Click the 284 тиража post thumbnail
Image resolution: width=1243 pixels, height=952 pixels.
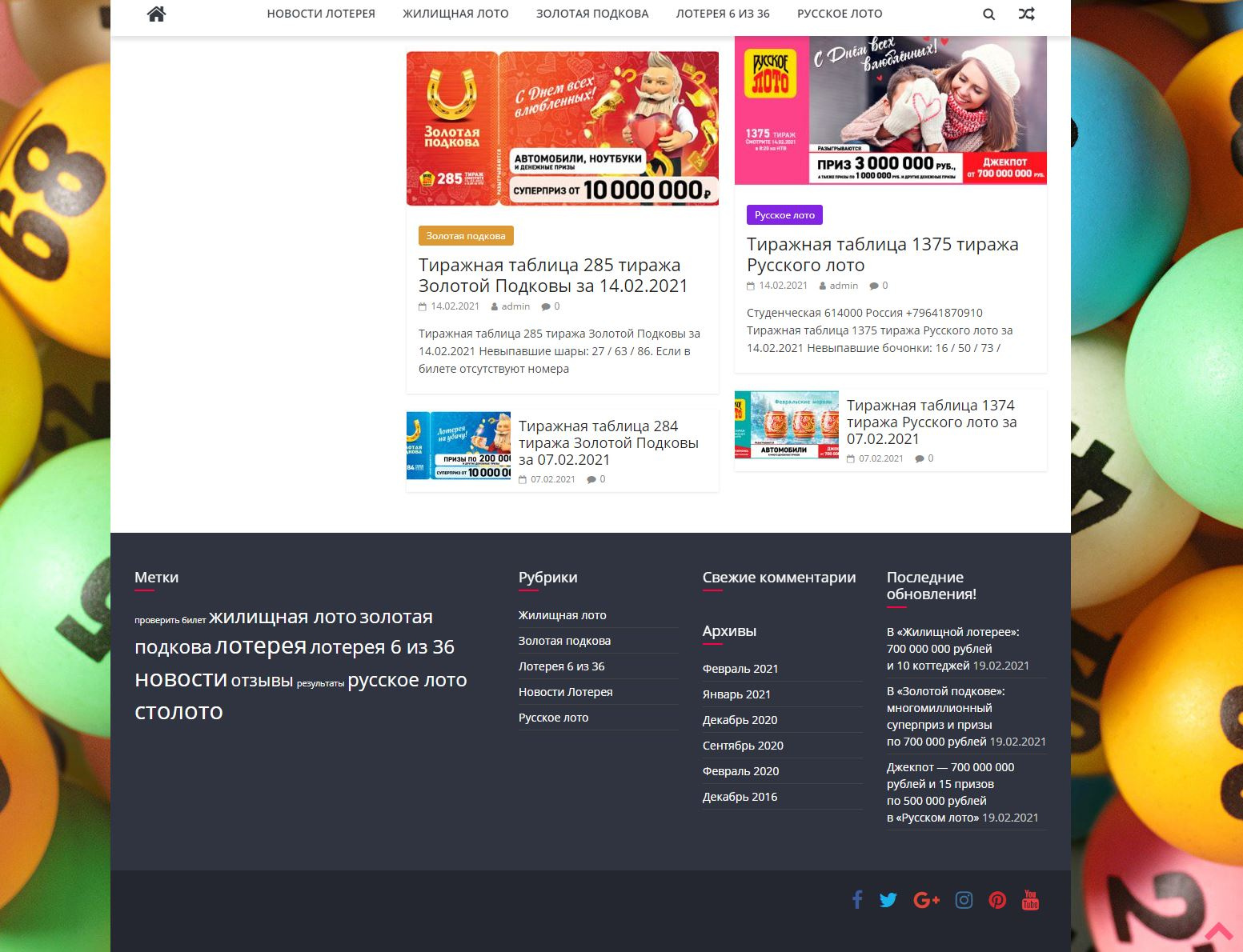coord(459,446)
